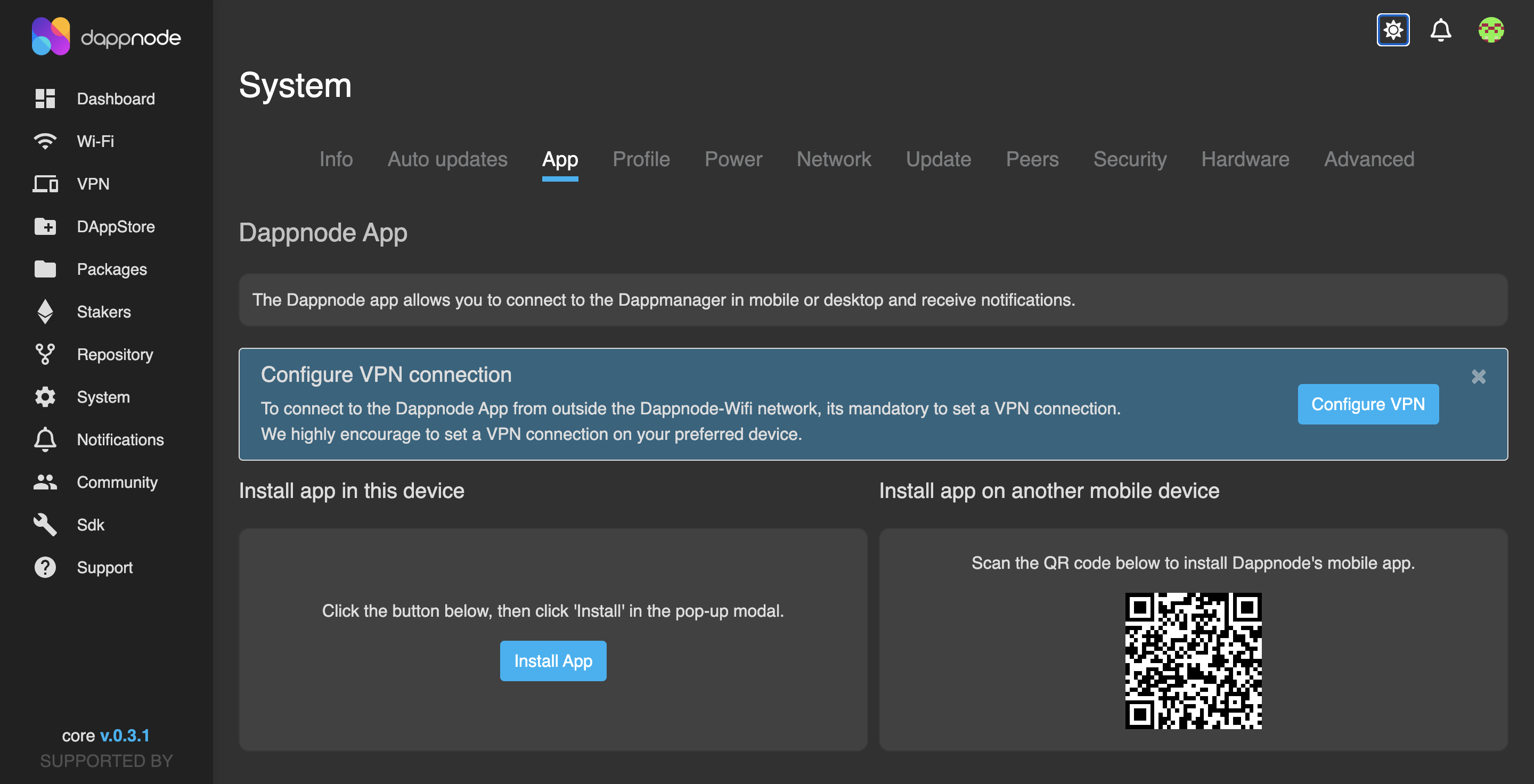Open Notifications via the bell icon in sidebar
This screenshot has width=1534, height=784.
click(45, 439)
